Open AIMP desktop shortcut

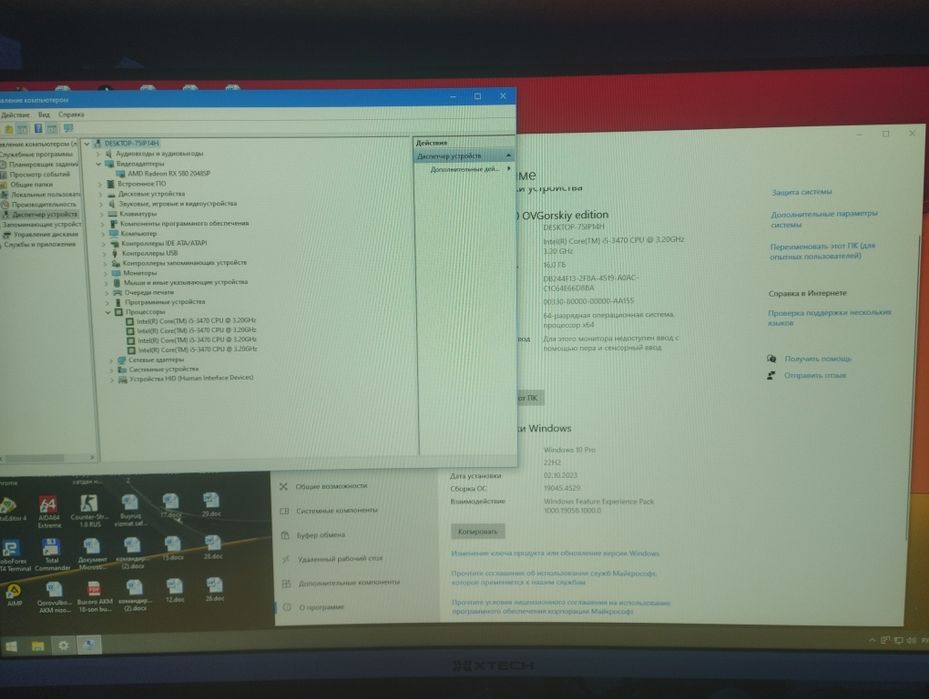pyautogui.click(x=14, y=595)
